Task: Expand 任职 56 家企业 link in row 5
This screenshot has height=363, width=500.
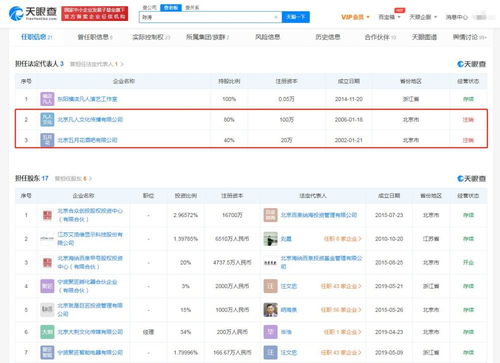Action: coord(341,310)
